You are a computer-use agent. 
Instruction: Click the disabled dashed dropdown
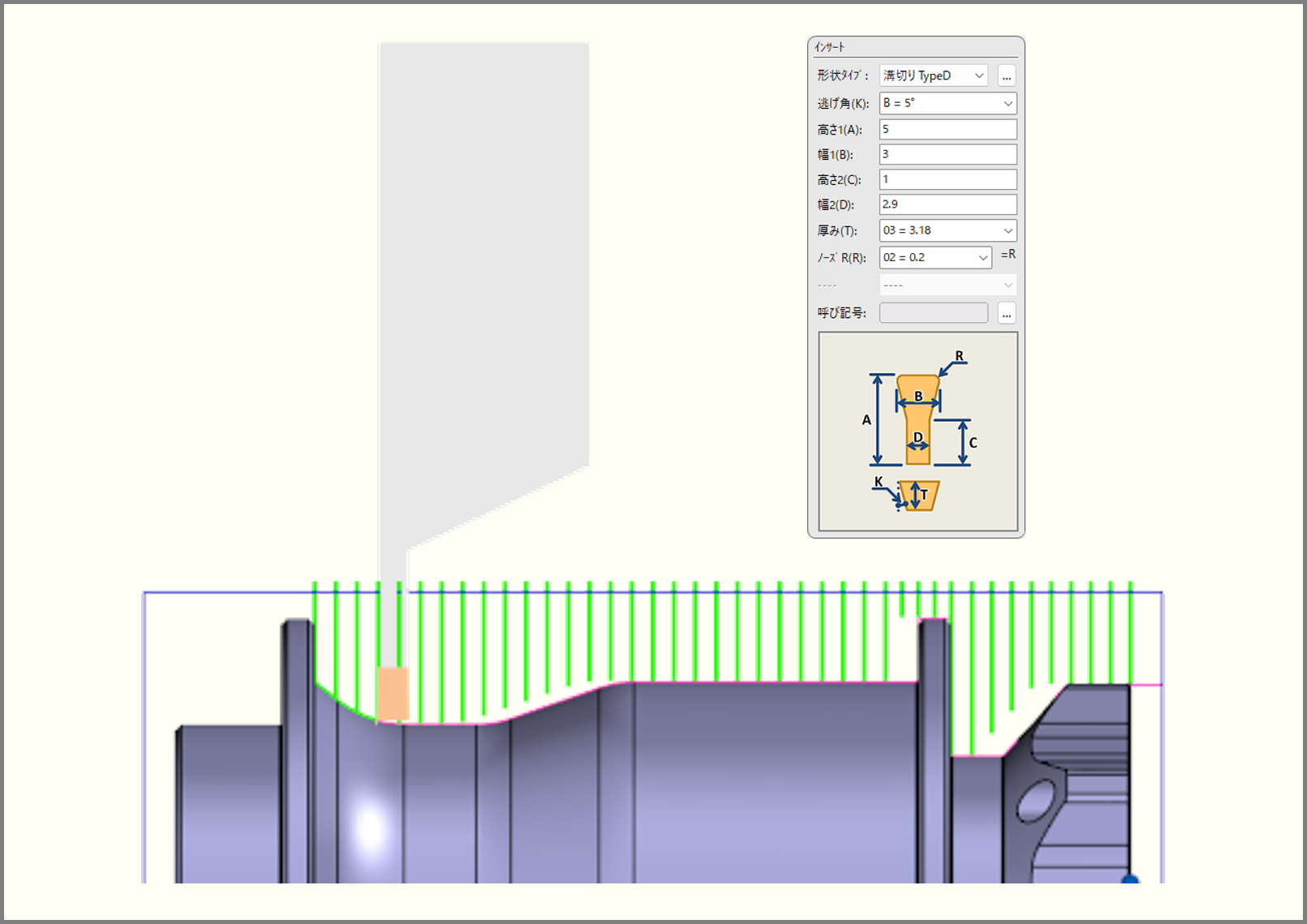tap(948, 285)
